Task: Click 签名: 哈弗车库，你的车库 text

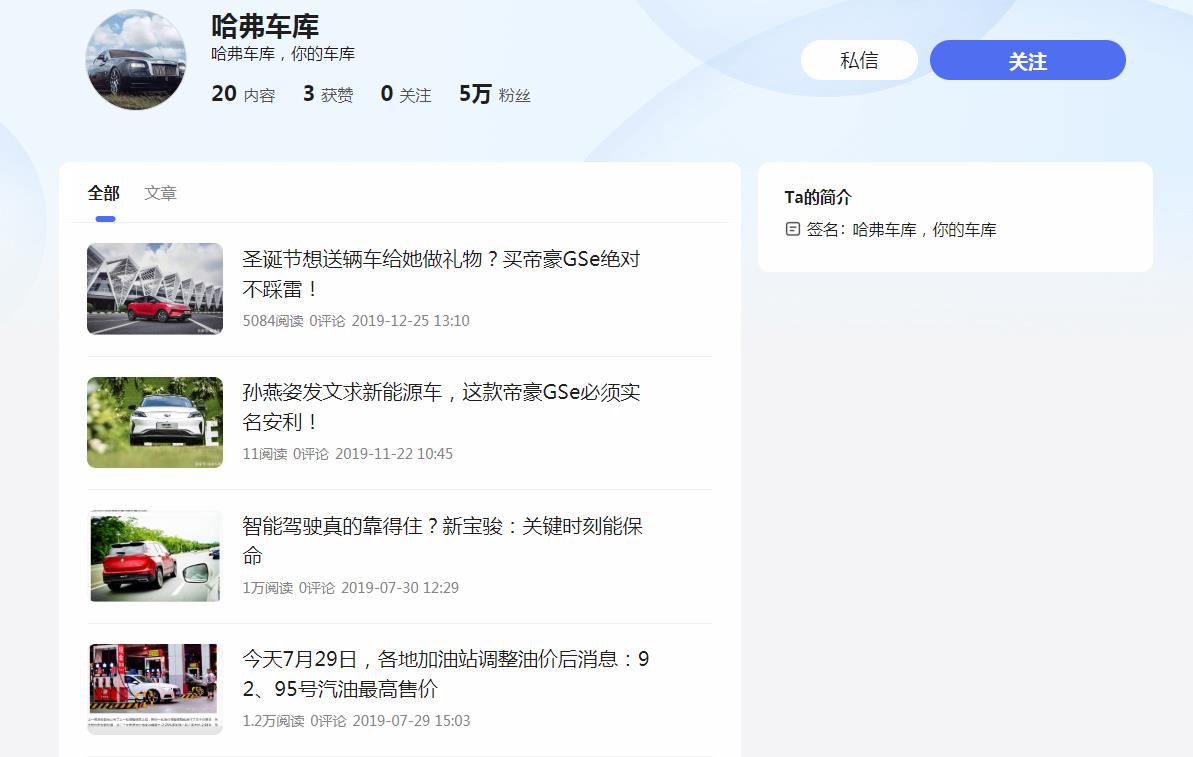Action: click(902, 230)
